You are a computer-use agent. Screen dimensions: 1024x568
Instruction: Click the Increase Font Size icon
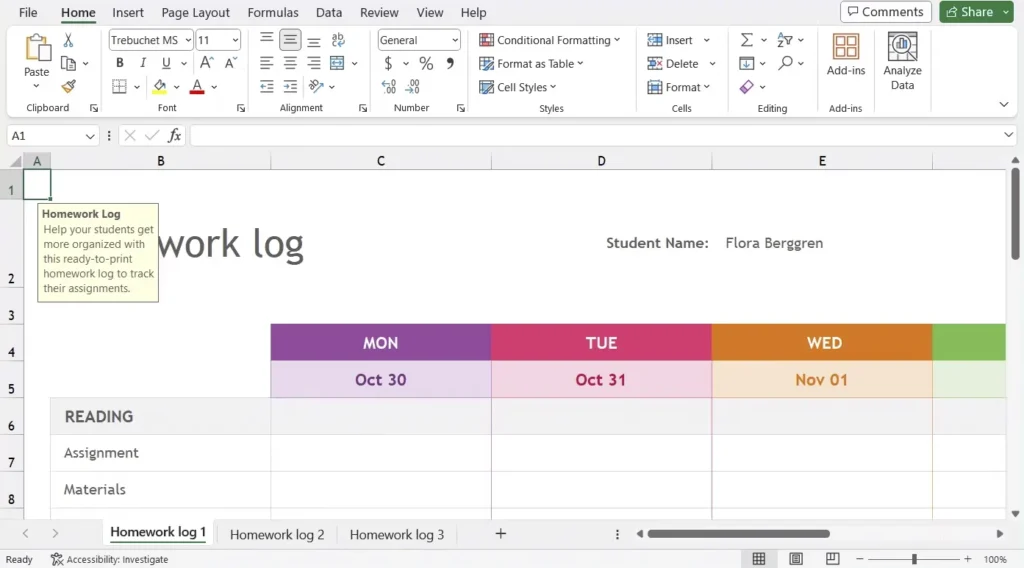[206, 63]
